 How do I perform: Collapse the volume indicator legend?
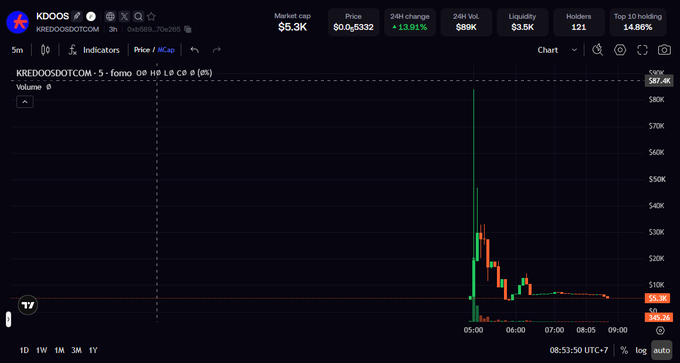pos(25,102)
